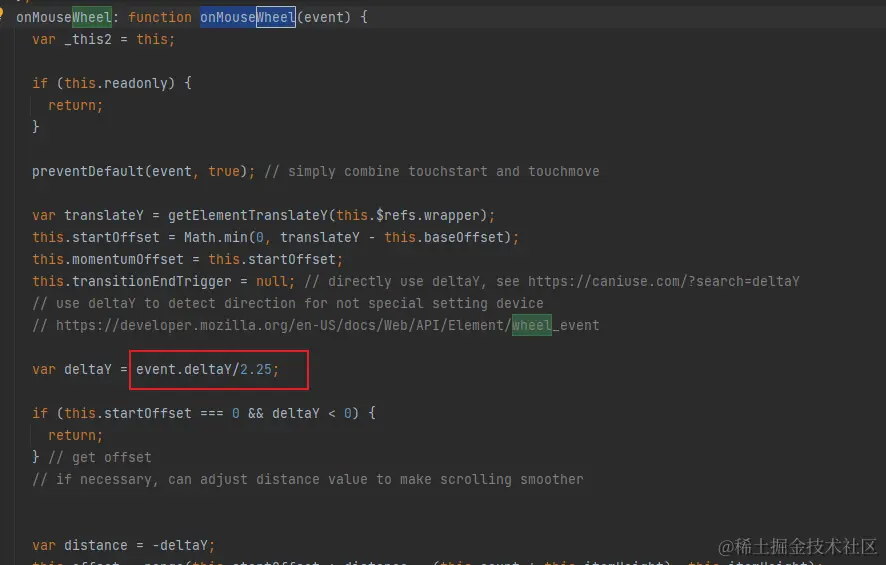The image size is (886, 565).
Task: Click 'this.transitionEndTrigger = null;' statement
Action: tap(163, 281)
